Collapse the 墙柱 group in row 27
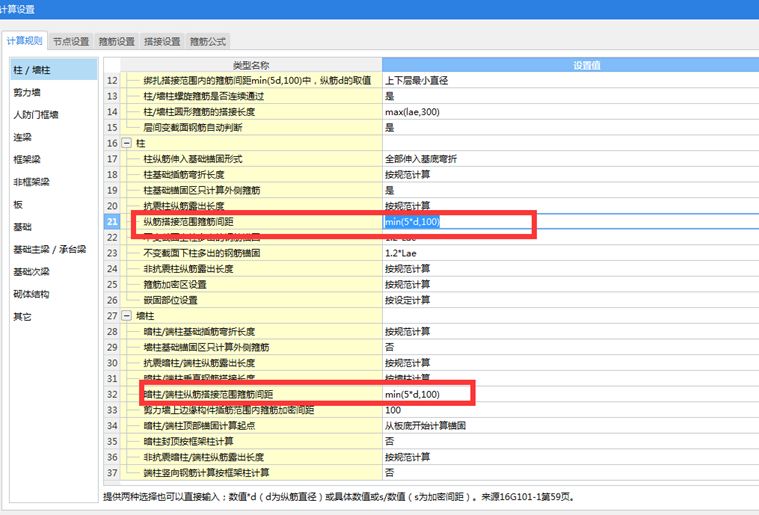Screen dimensions: 759x515 point(128,315)
